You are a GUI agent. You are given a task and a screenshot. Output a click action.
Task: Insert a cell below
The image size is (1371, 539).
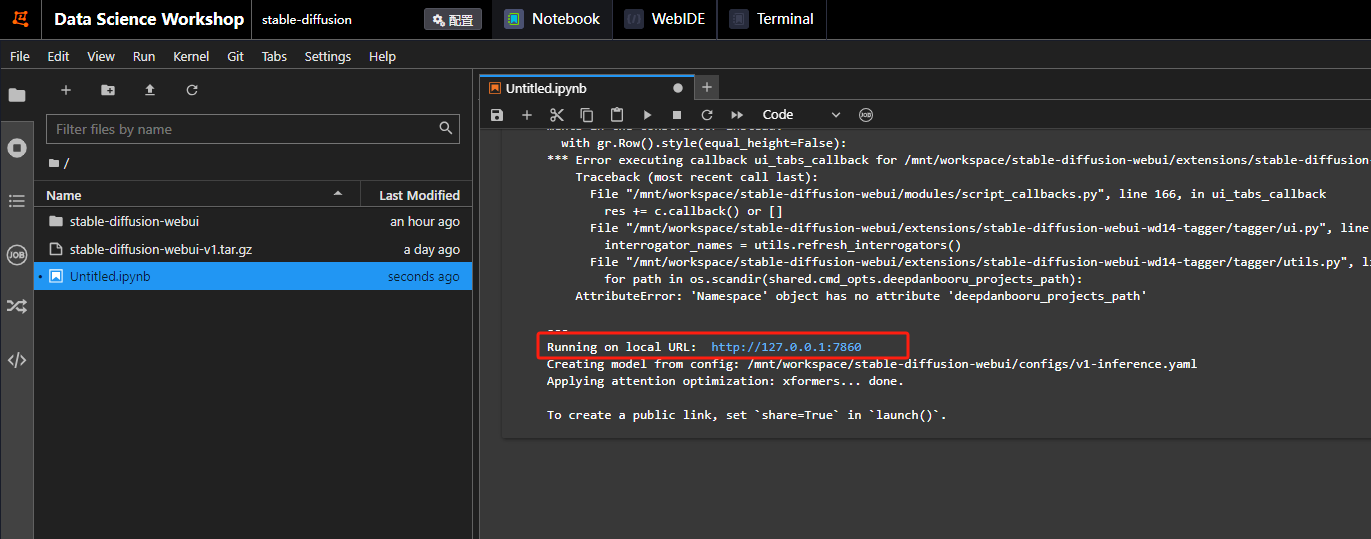click(x=527, y=115)
